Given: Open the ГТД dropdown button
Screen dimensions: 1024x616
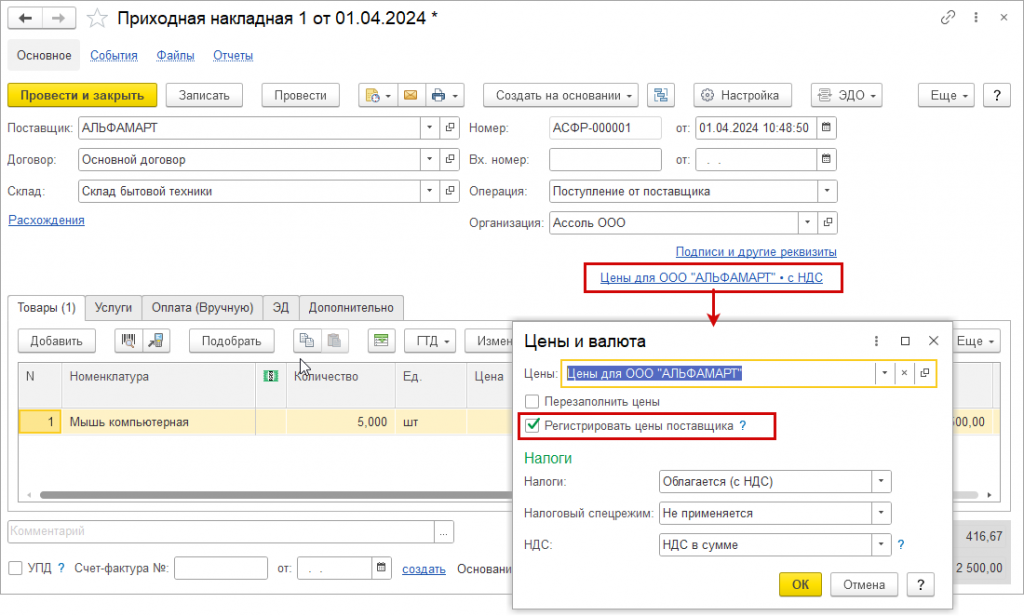Looking at the screenshot, I should point(430,340).
